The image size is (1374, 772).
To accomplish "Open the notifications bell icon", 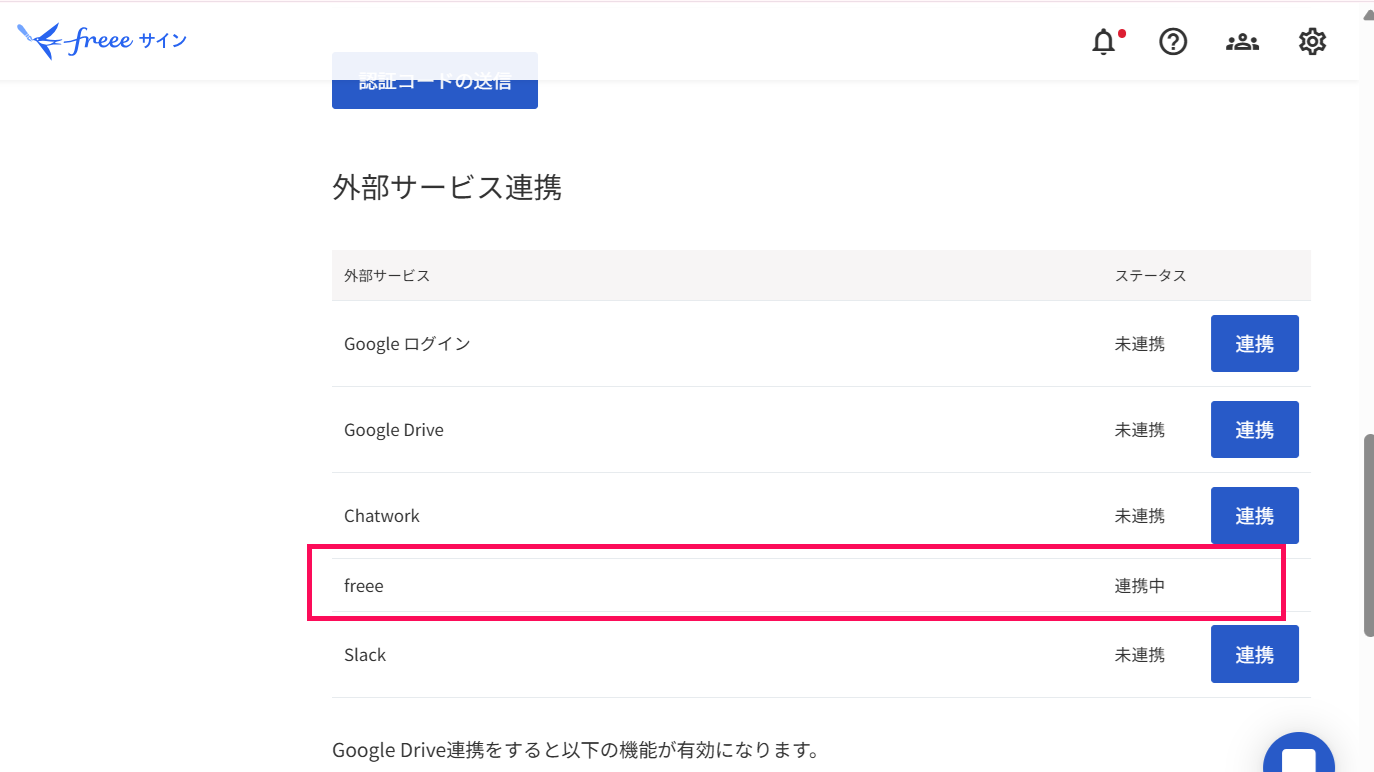I will pos(1104,42).
